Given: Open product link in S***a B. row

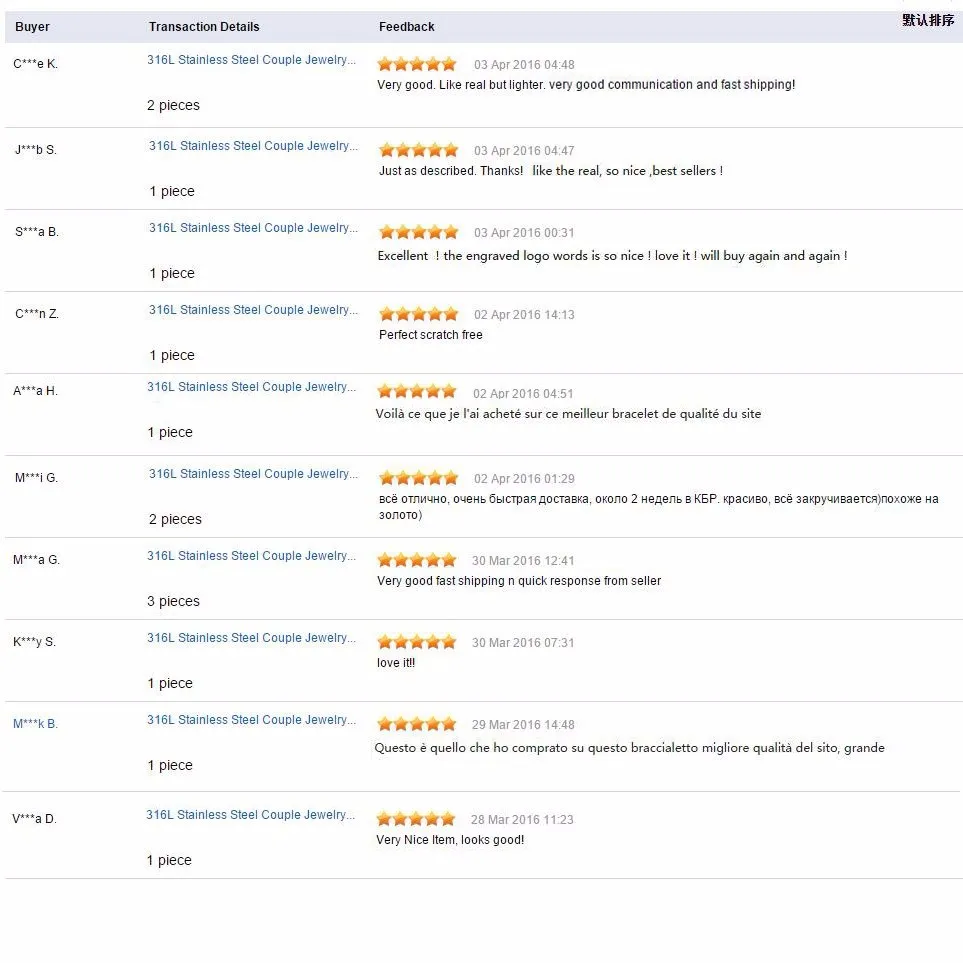Looking at the screenshot, I should coord(252,228).
